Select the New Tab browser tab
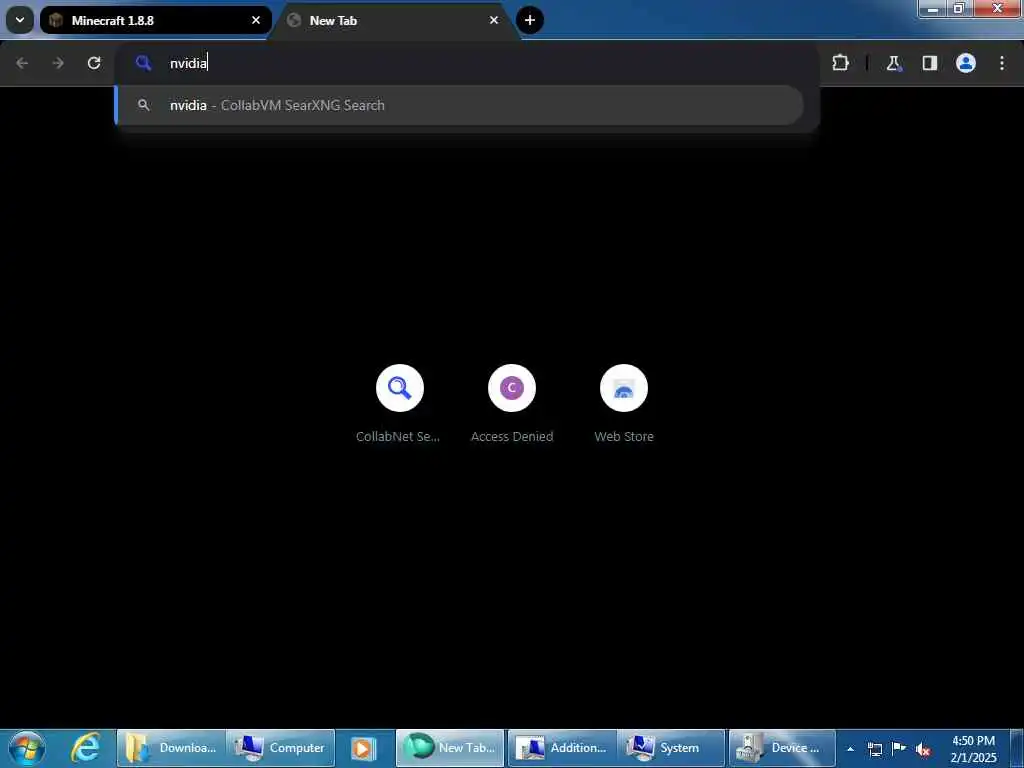The image size is (1024, 768). 394,20
